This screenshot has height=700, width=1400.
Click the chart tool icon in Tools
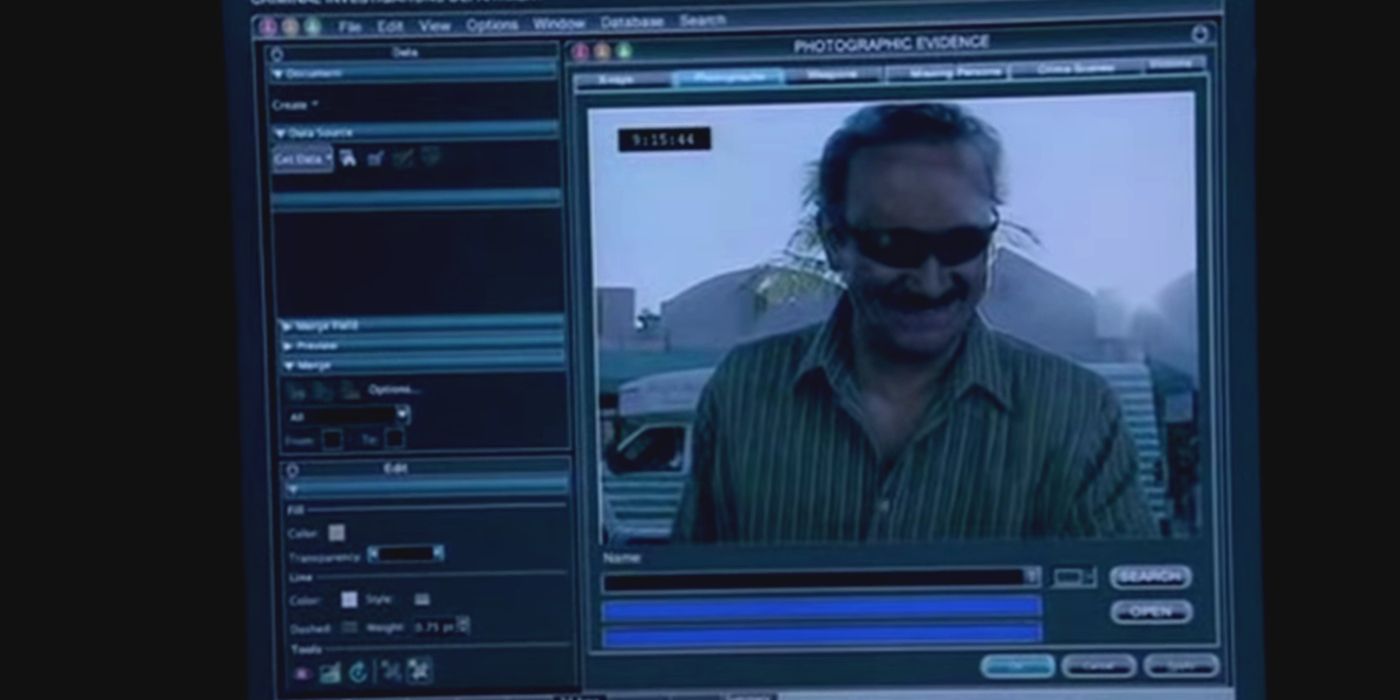coord(330,673)
